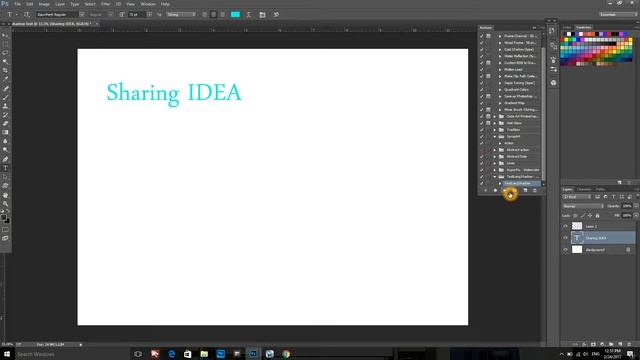
Task: Open the font family dropdown
Action: coord(82,15)
